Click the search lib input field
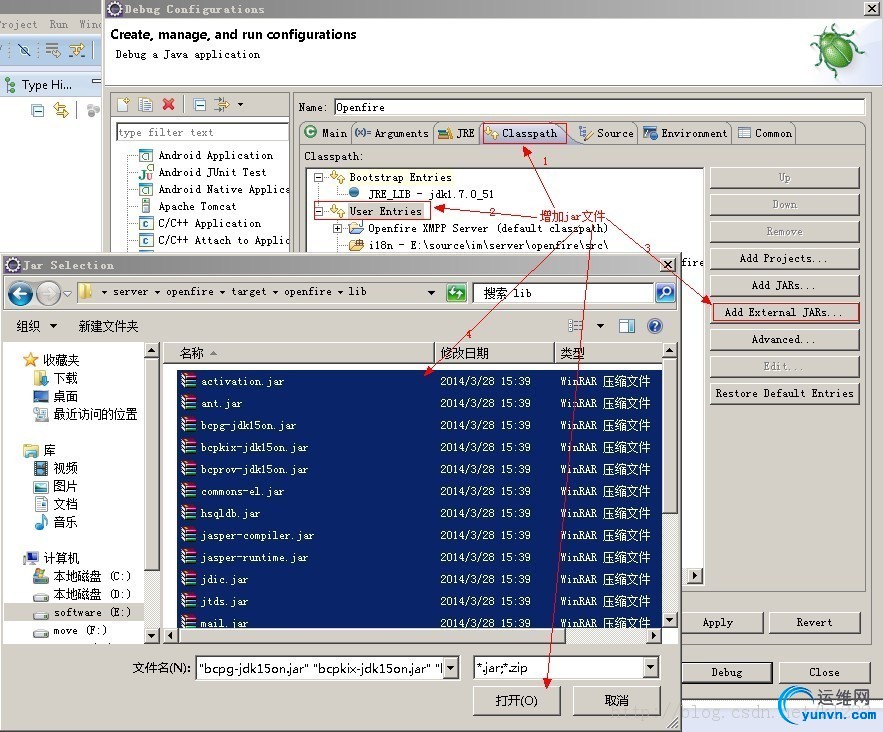Screen dimensions: 883x732 (563, 293)
